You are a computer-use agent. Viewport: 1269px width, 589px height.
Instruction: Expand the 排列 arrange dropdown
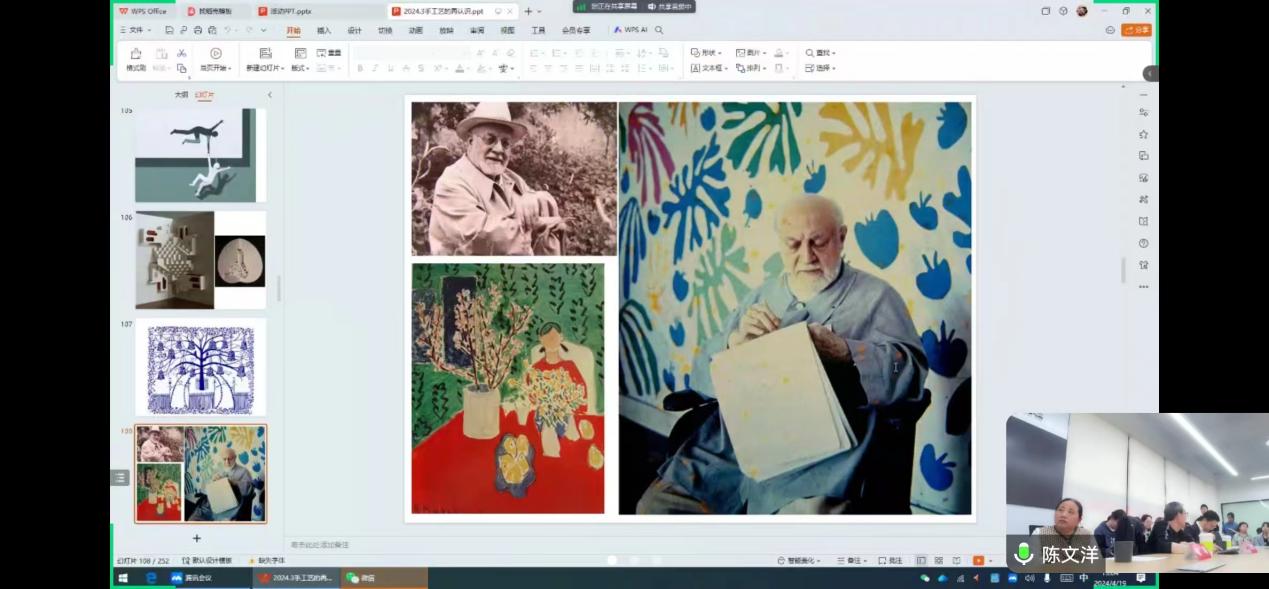752,68
